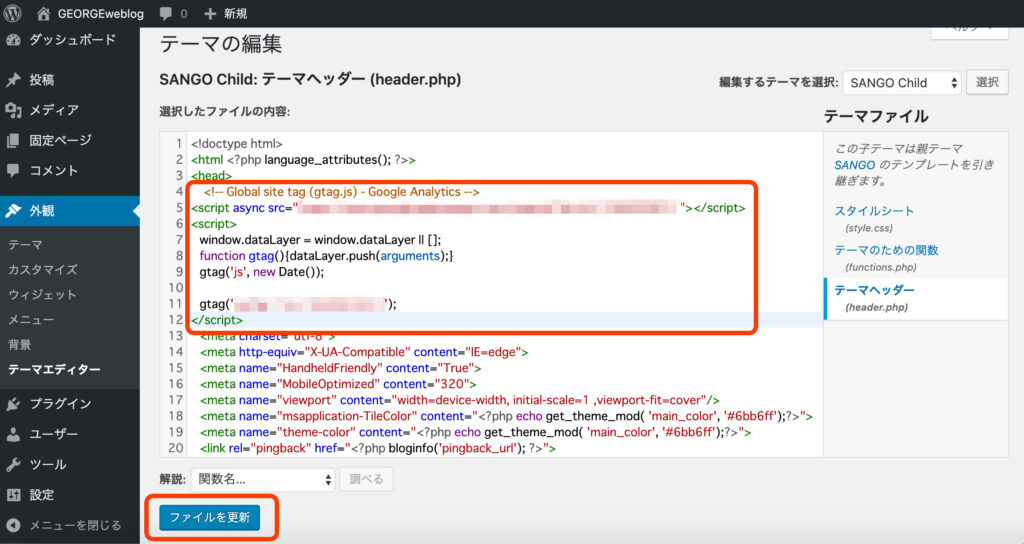Go to テーマ submenu
This screenshot has width=1024, height=544.
(x=25, y=245)
